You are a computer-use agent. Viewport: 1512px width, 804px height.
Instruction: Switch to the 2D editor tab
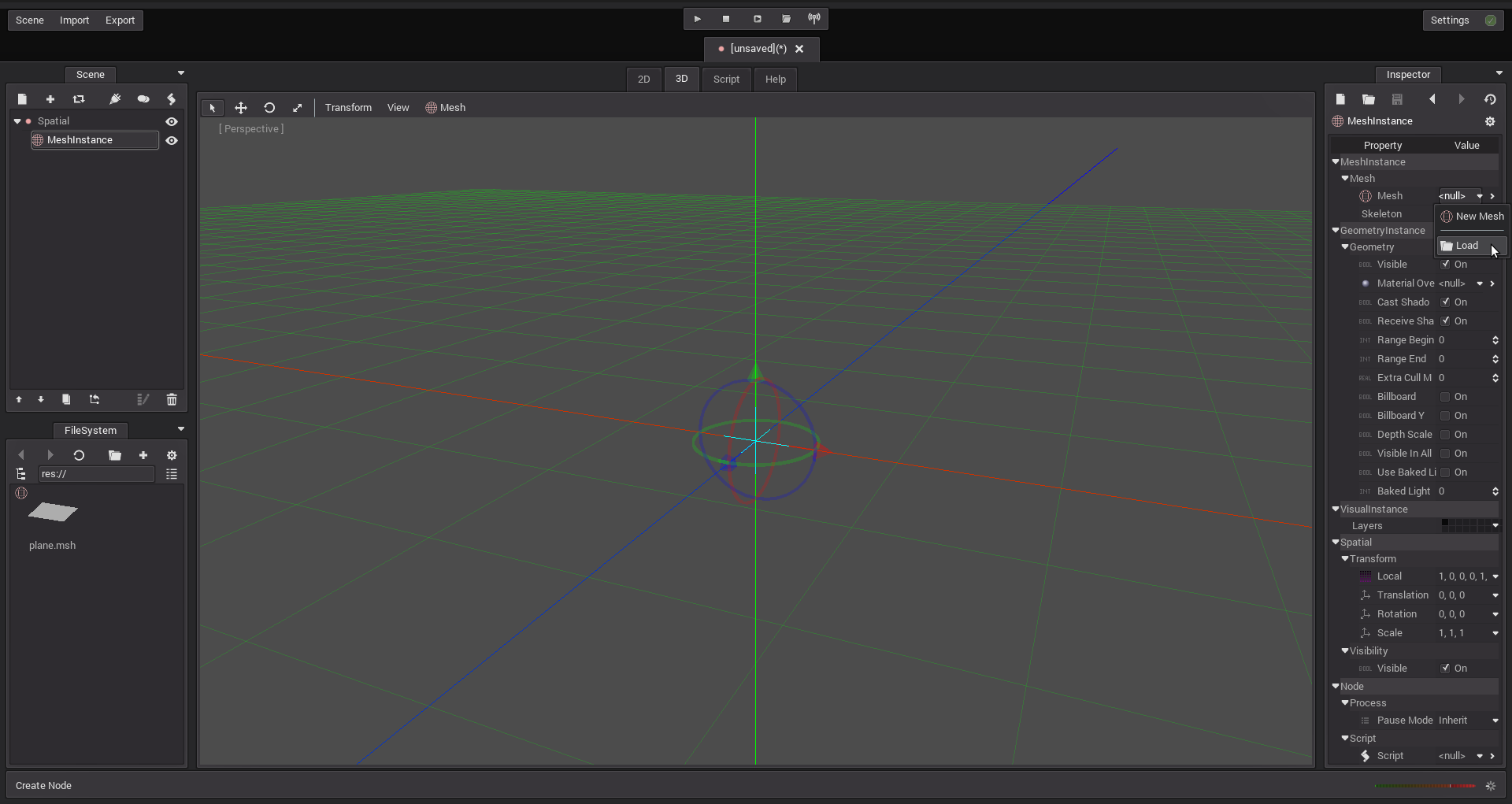[x=644, y=80]
